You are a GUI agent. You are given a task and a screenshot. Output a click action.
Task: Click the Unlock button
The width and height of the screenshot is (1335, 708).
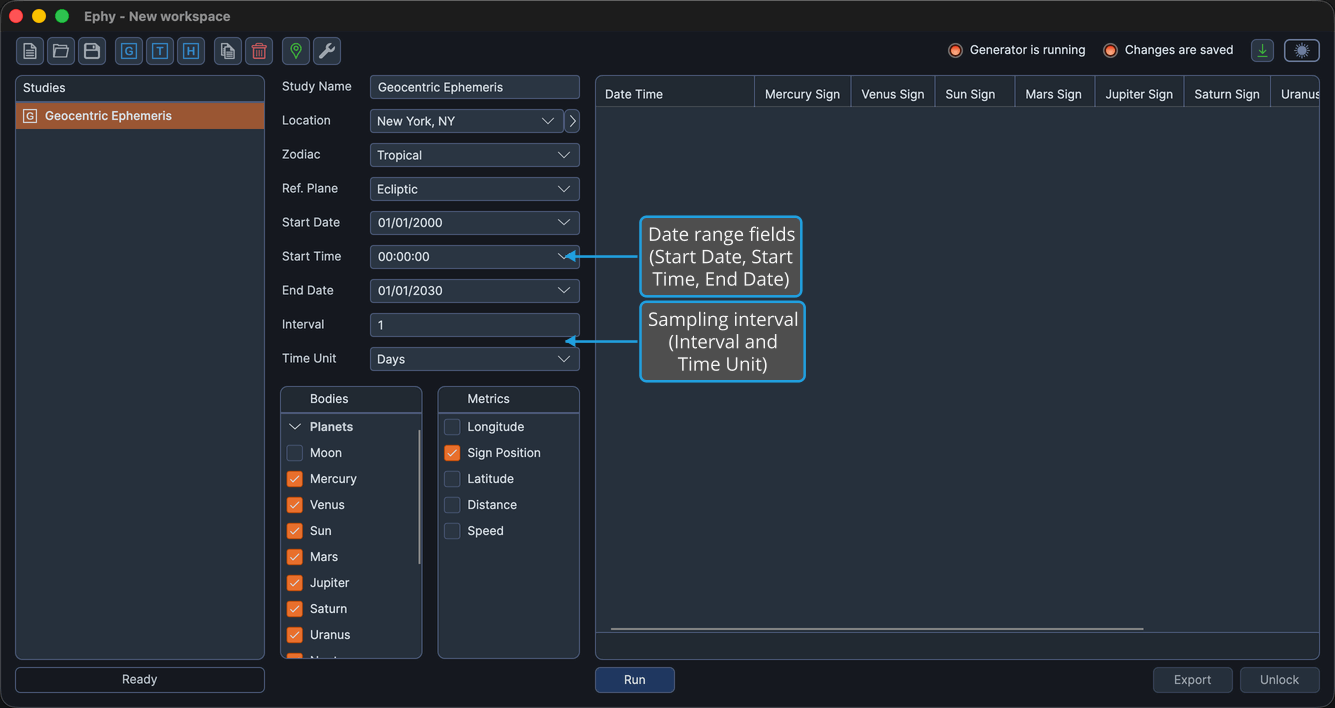[1280, 680]
